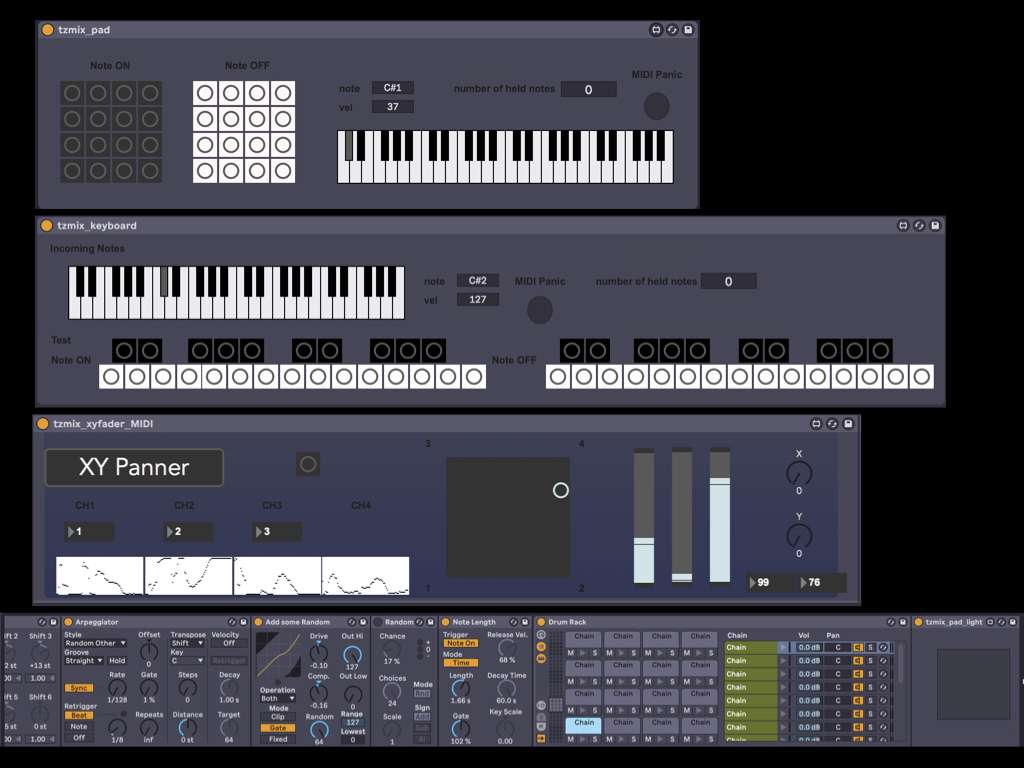Click the Arpeggiator hot-swap preset icon
The width and height of the screenshot is (1024, 768).
click(231, 622)
